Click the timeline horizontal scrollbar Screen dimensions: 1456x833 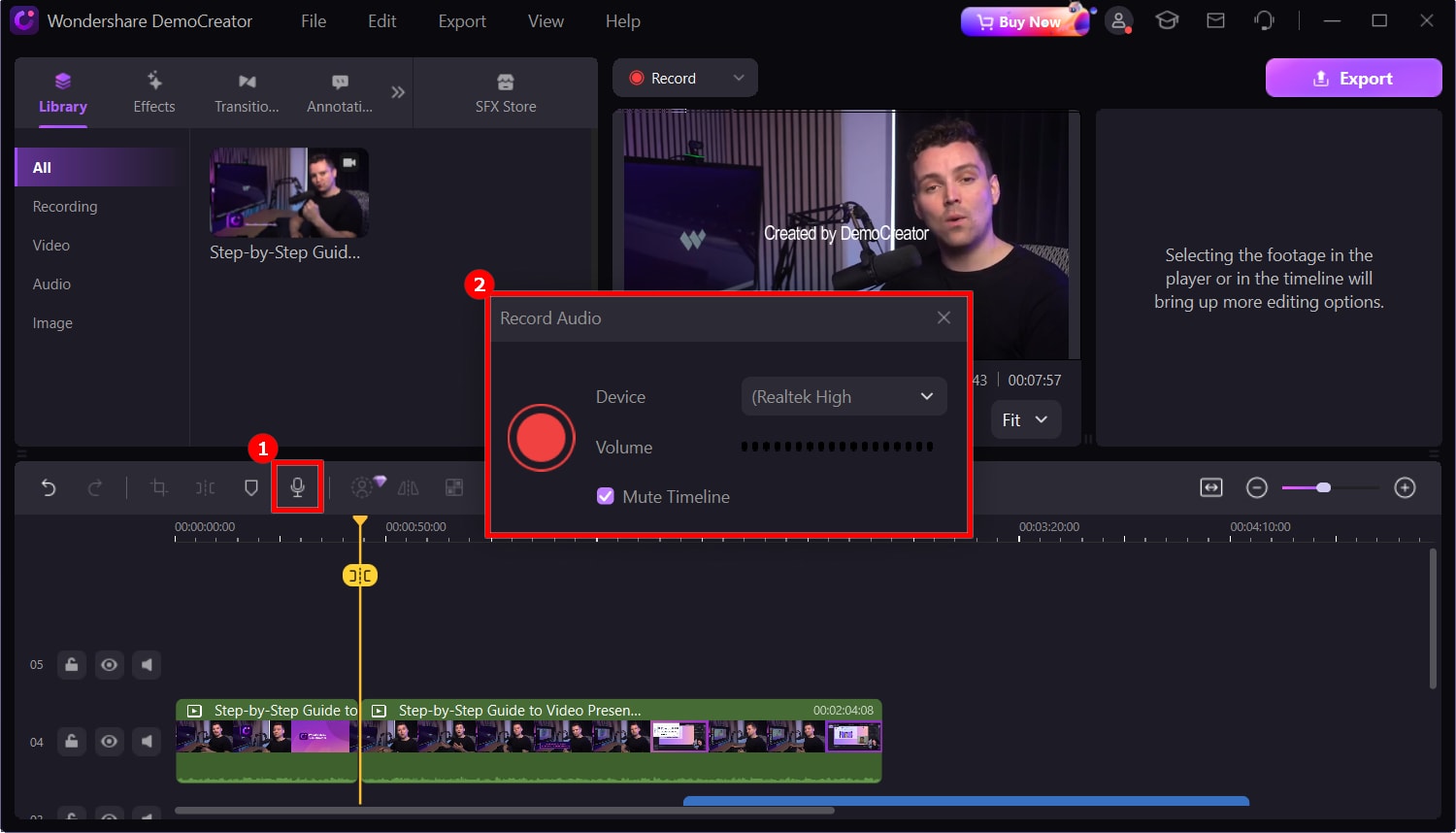coord(505,810)
